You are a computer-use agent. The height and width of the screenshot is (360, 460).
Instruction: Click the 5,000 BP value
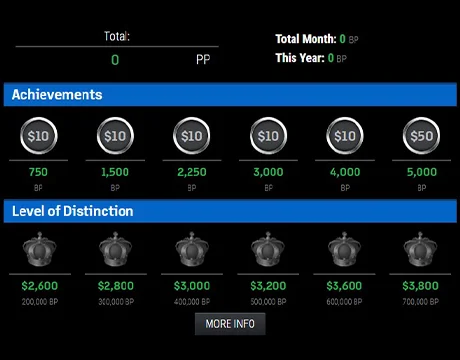click(422, 172)
